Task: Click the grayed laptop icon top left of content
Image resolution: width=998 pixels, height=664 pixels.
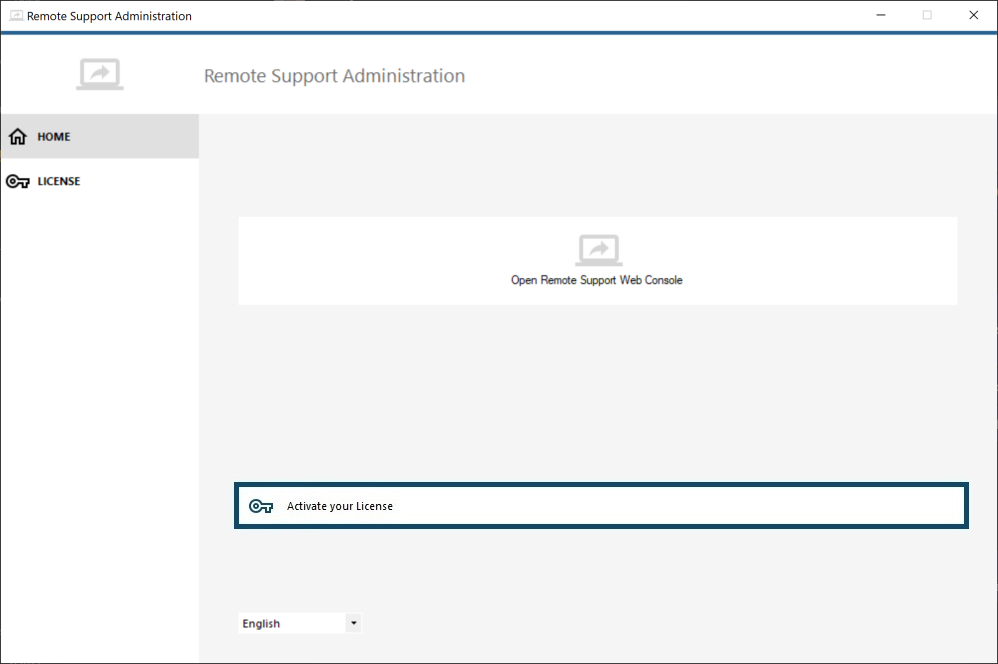Action: click(x=99, y=73)
